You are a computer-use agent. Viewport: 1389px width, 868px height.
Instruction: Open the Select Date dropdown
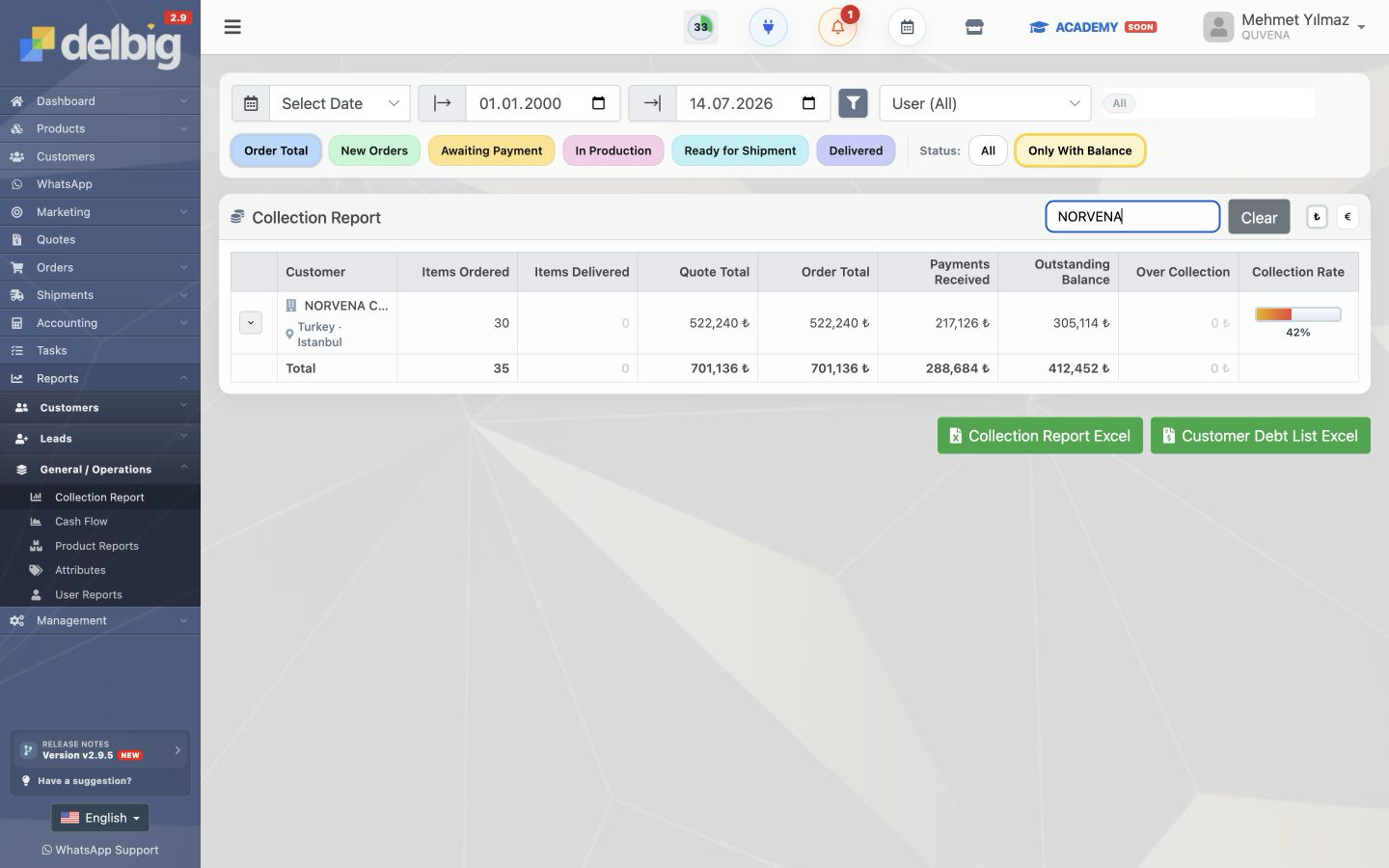point(340,103)
